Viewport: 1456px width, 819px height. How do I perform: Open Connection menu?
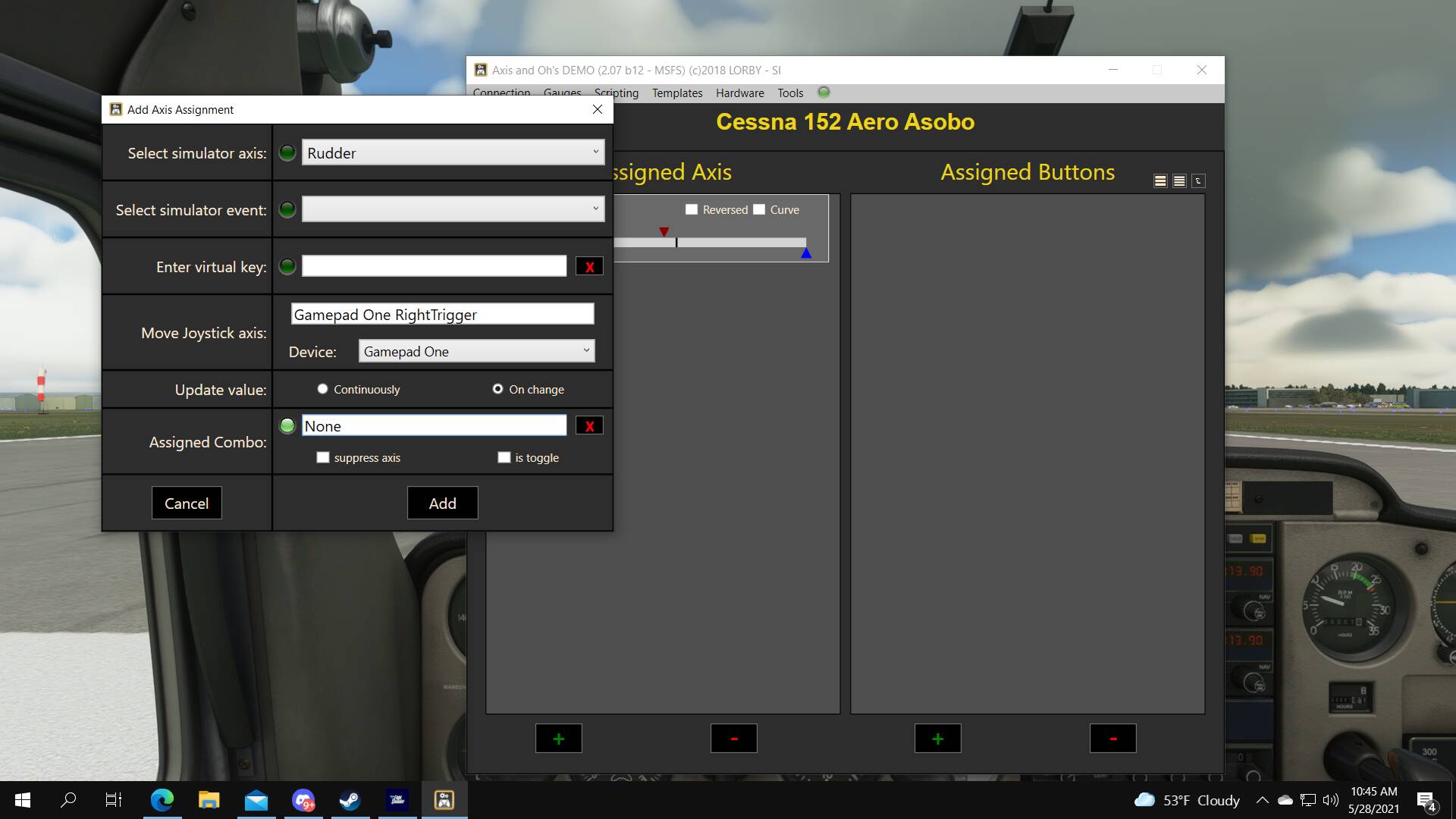[501, 93]
